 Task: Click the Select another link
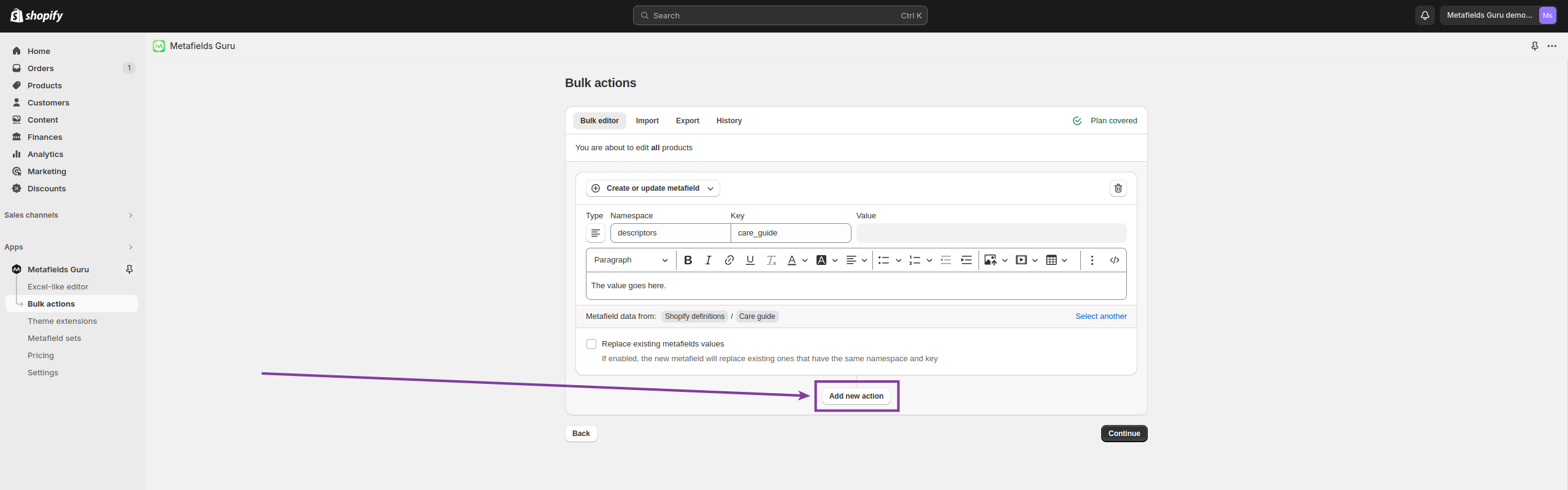click(x=1101, y=316)
